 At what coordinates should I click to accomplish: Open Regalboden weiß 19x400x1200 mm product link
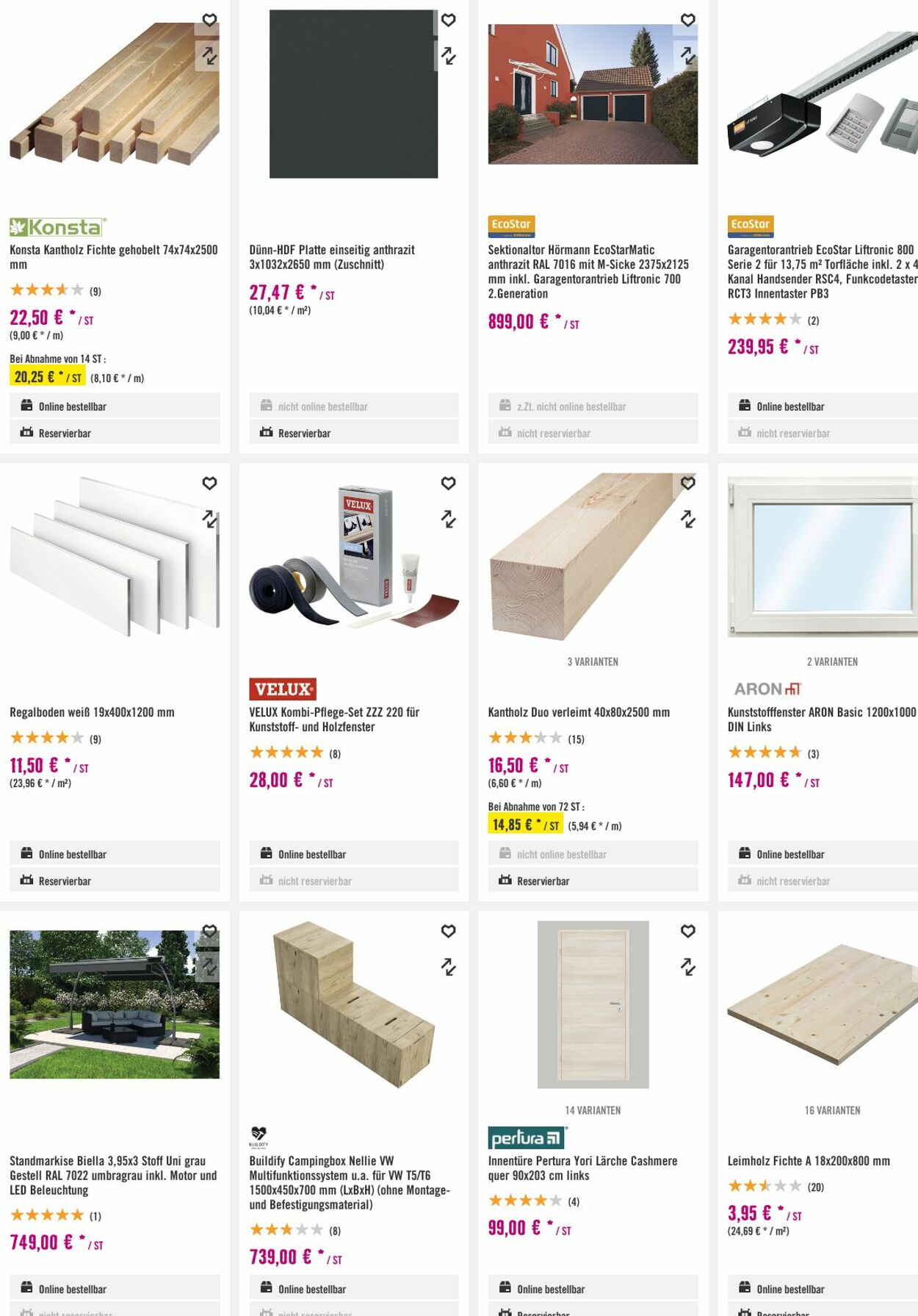(92, 712)
